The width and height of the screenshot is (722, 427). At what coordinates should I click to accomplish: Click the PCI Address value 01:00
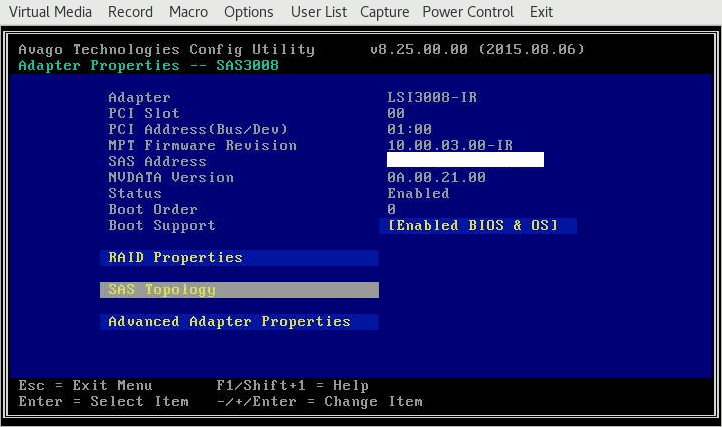409,129
